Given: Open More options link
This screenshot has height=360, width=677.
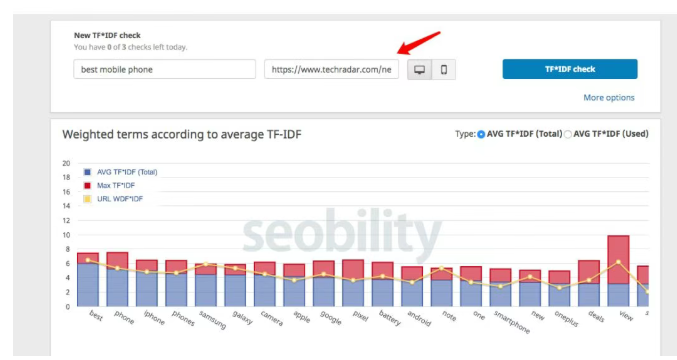Looking at the screenshot, I should point(609,98).
